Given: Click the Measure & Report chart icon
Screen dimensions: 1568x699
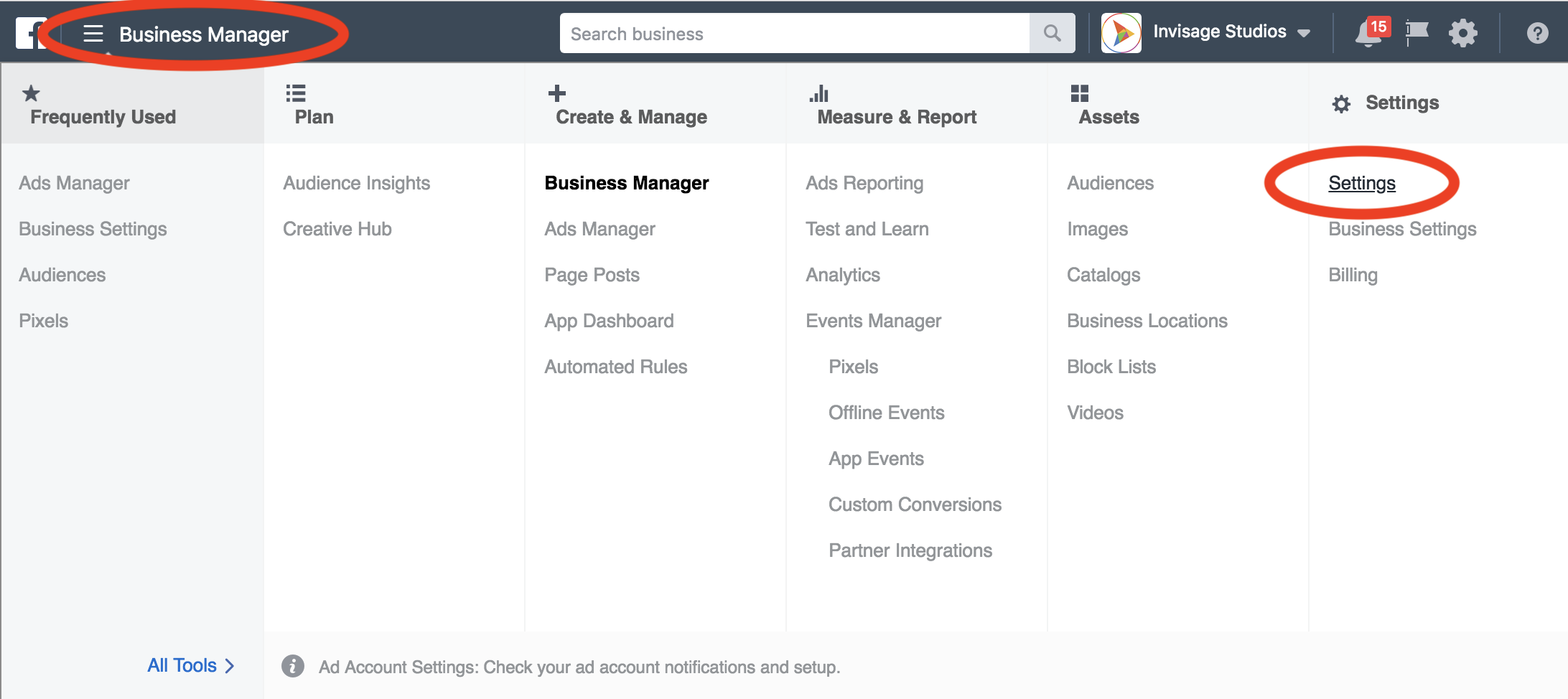Looking at the screenshot, I should [x=818, y=93].
